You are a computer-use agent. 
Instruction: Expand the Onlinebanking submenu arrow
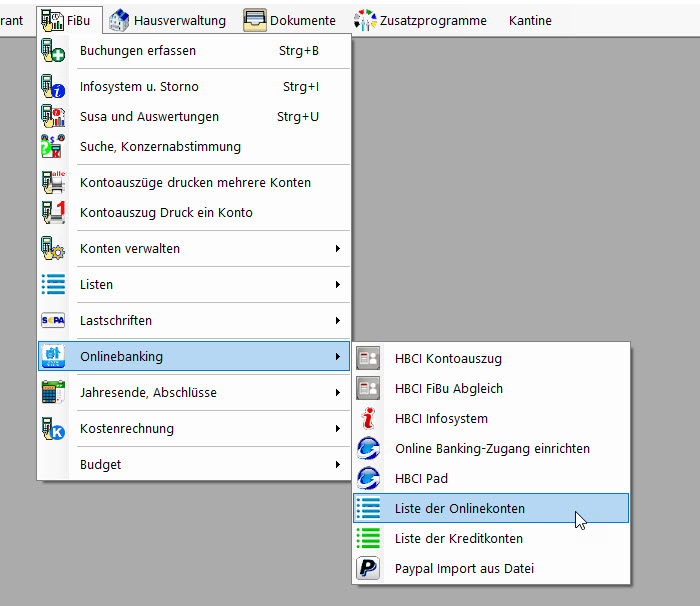click(x=338, y=356)
